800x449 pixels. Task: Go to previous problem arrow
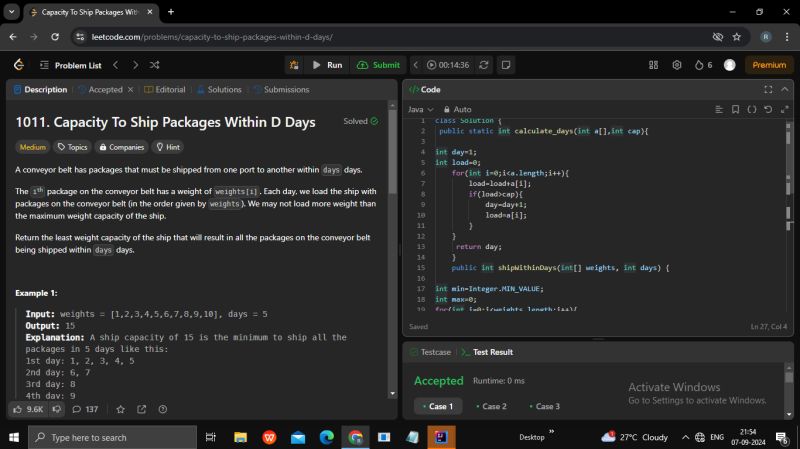[x=116, y=65]
